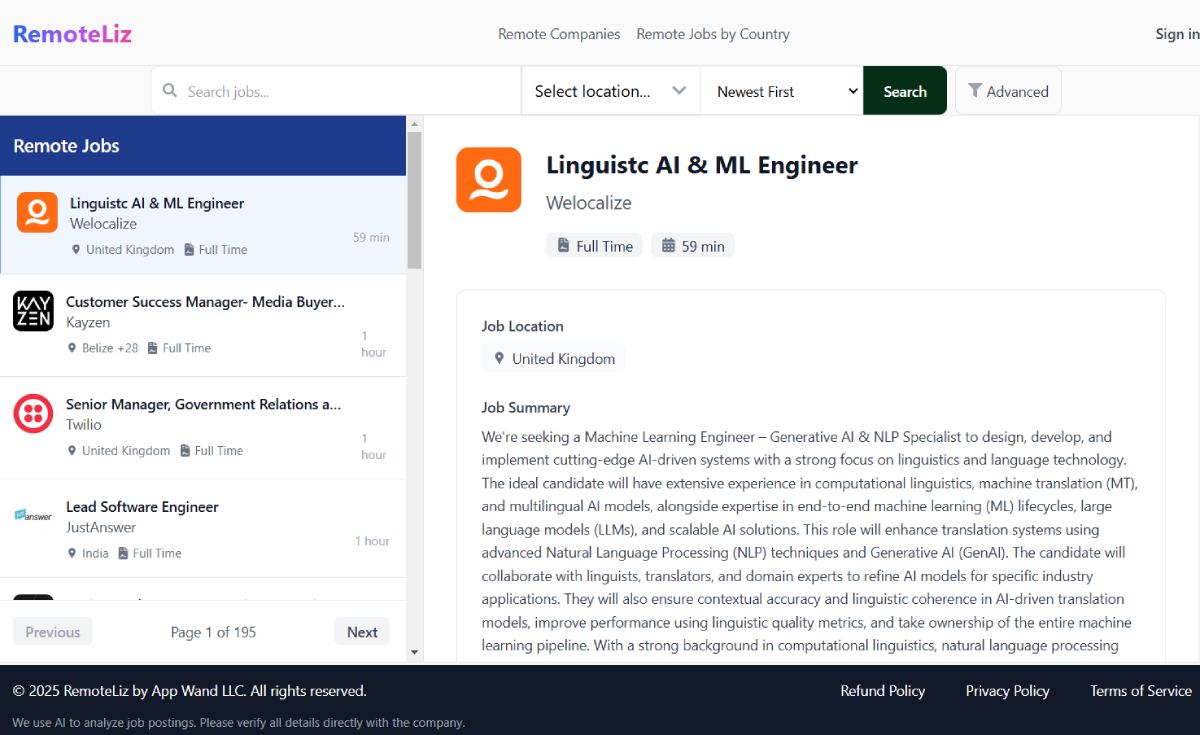Click Remote Jobs panel header
The width and height of the screenshot is (1200, 735).
click(x=203, y=146)
